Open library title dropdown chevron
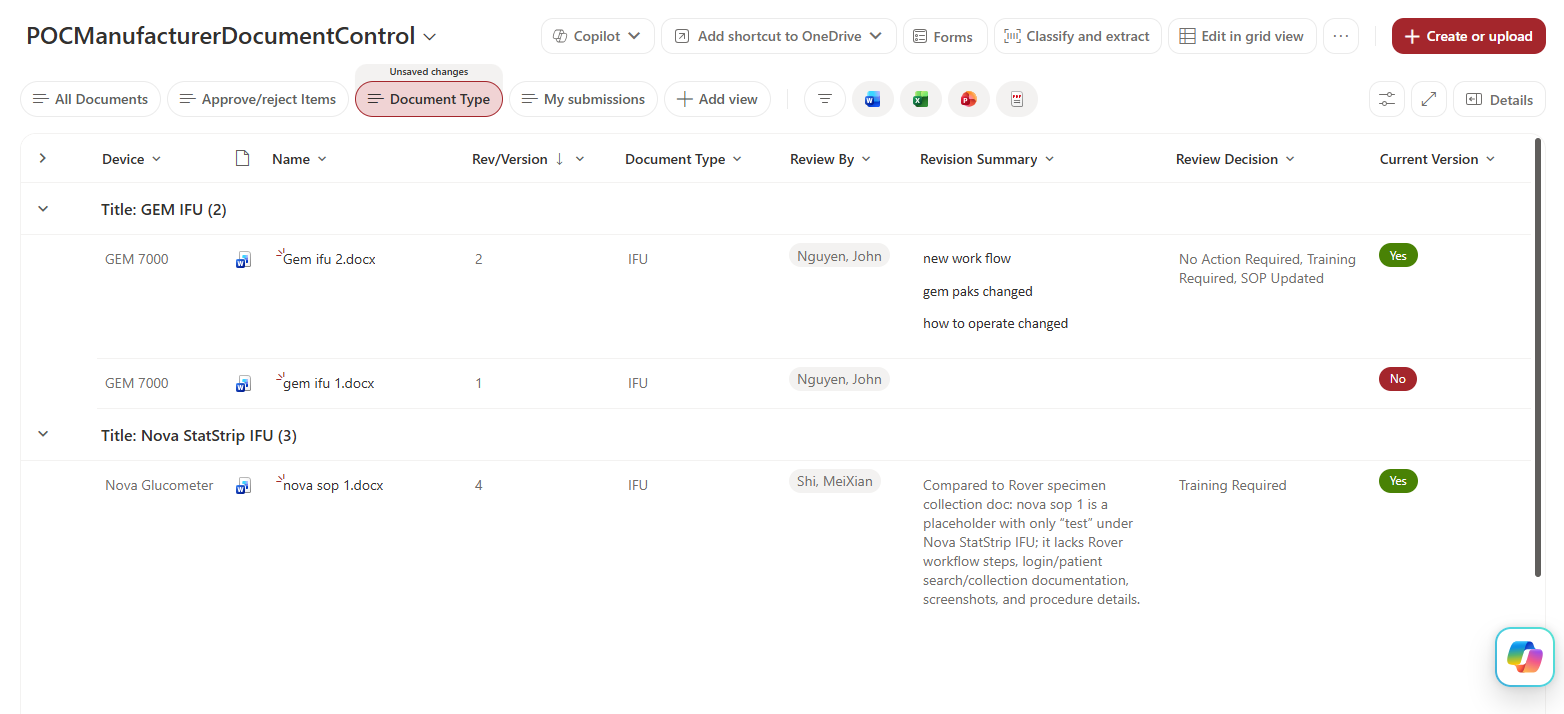1564x714 pixels. pyautogui.click(x=430, y=37)
